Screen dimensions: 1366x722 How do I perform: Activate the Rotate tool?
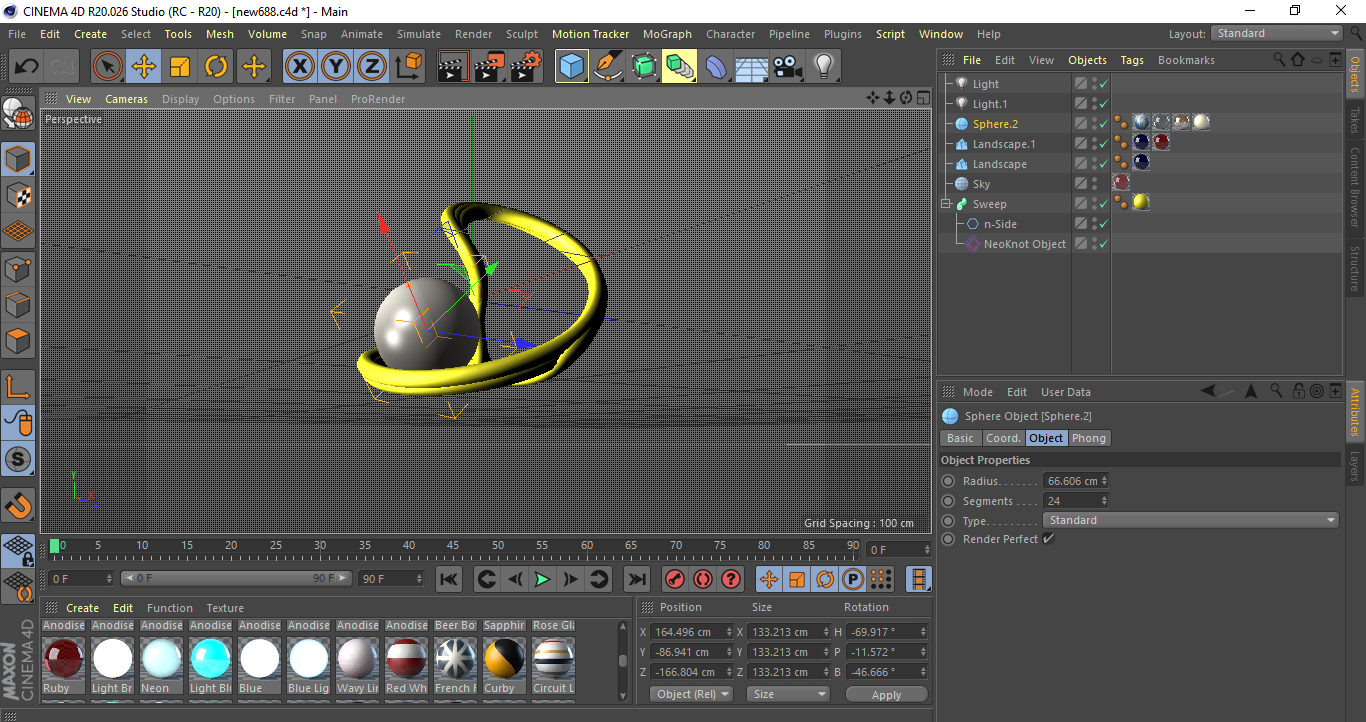click(216, 67)
